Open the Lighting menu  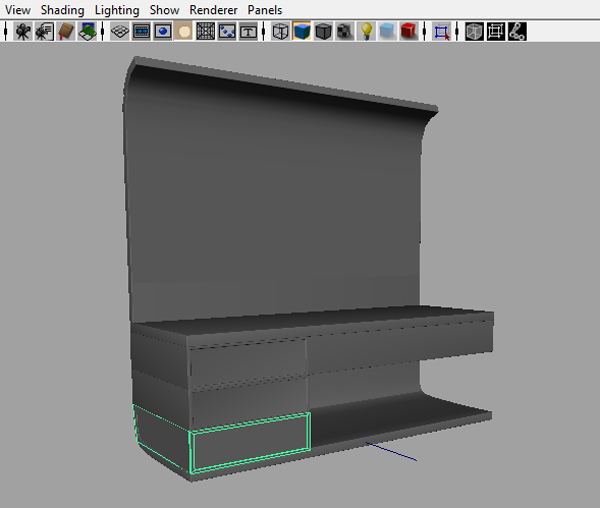coord(117,10)
